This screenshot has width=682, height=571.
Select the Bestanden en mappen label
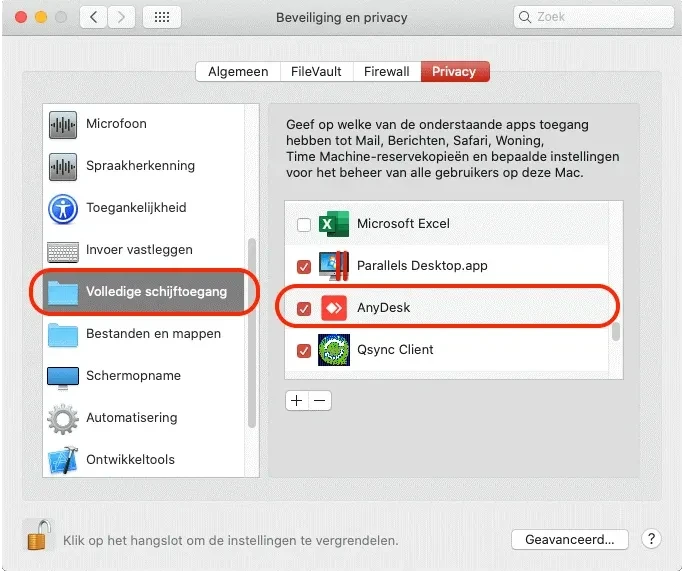154,334
